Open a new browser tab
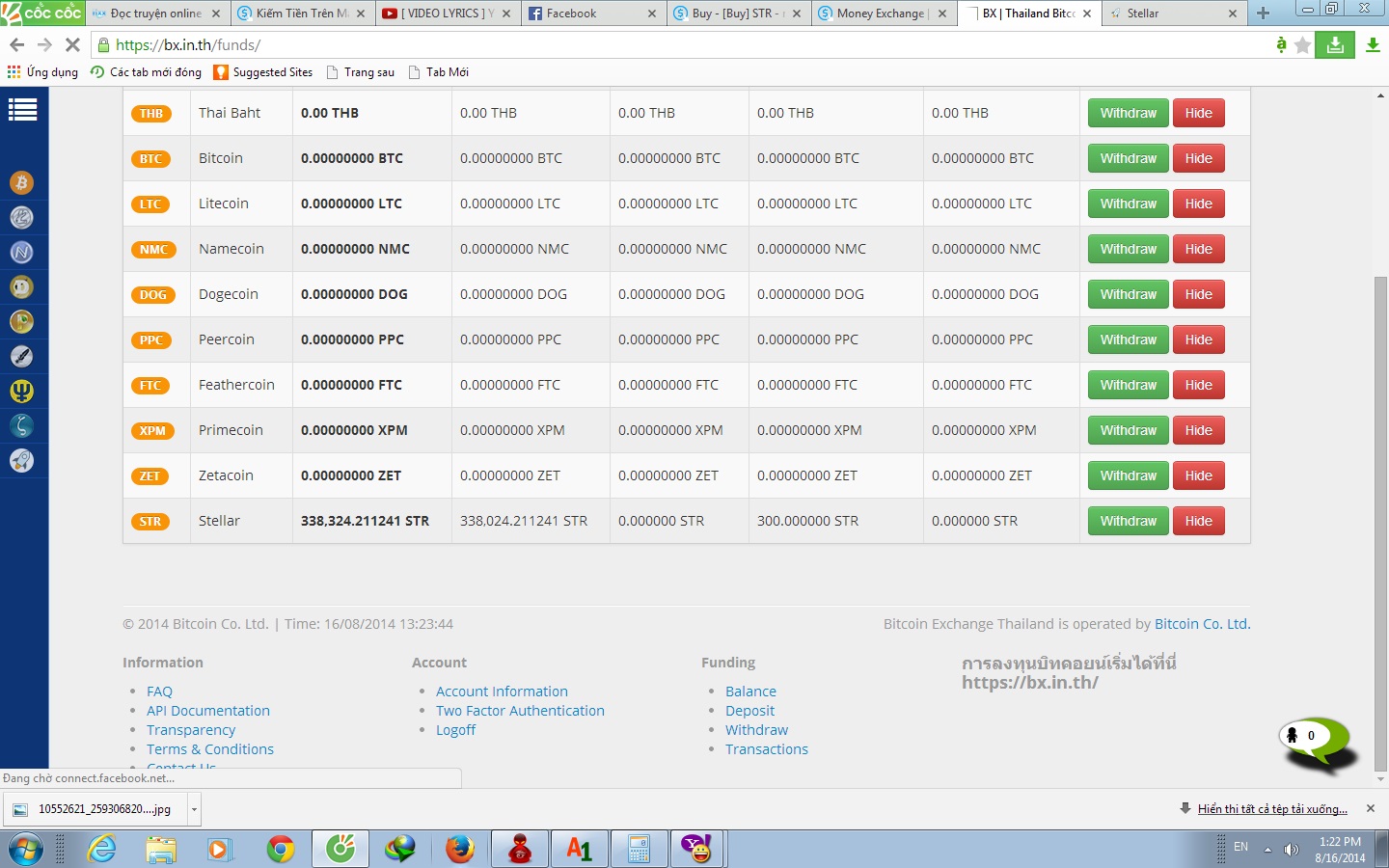 coord(1263,14)
